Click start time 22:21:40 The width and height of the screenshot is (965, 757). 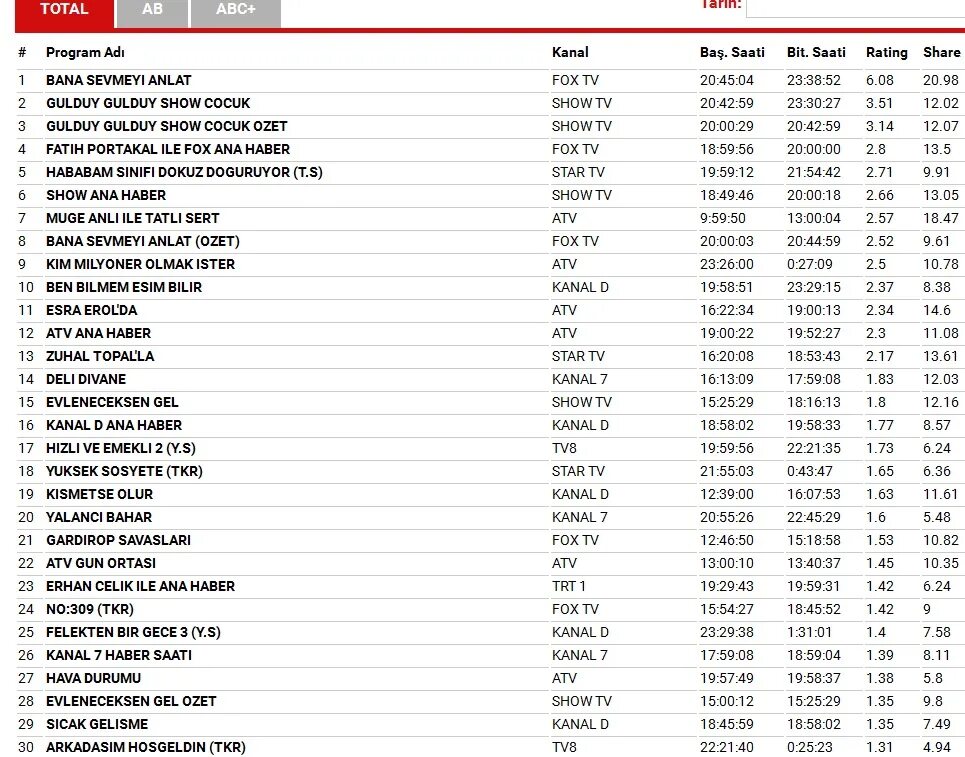coord(727,747)
